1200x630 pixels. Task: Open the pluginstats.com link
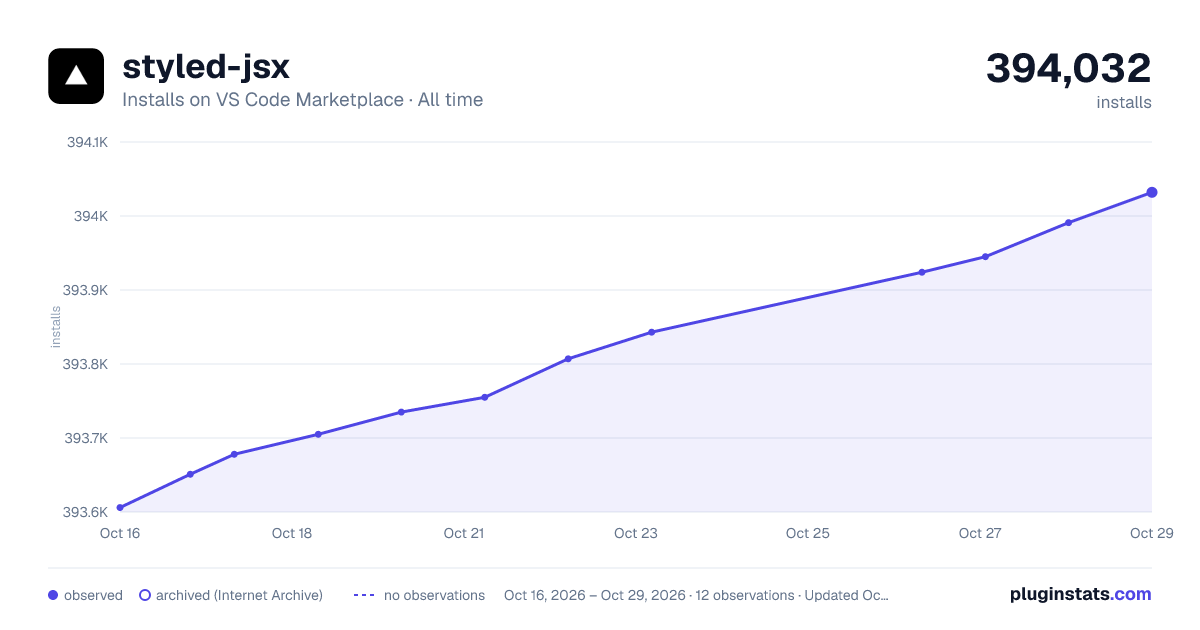[x=1081, y=594]
